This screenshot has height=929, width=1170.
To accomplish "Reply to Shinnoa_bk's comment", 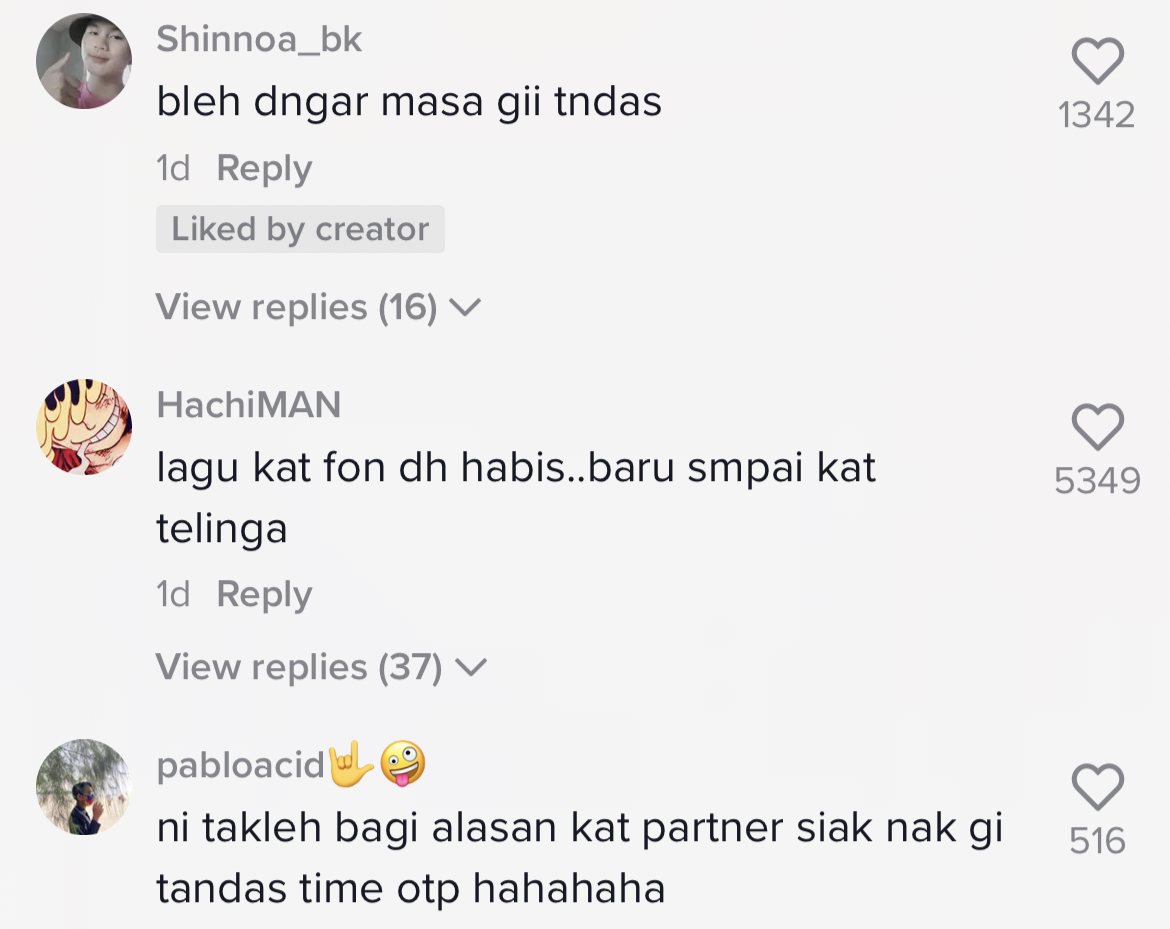I will (264, 169).
